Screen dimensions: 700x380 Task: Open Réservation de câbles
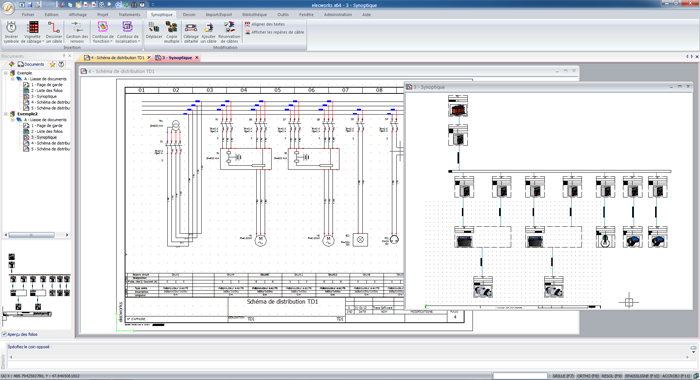pos(229,32)
